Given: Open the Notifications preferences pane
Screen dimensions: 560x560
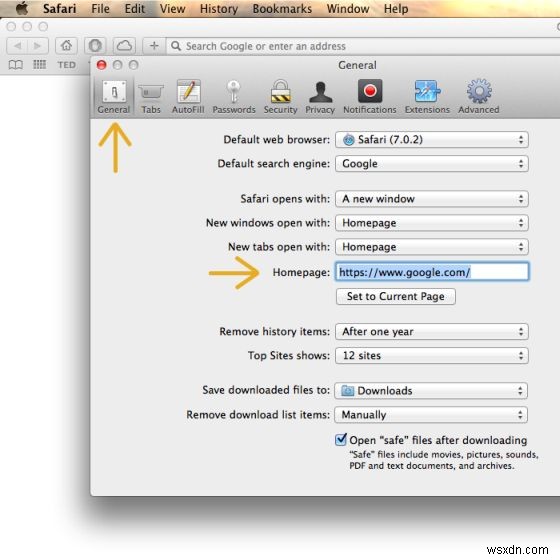Looking at the screenshot, I should tap(370, 97).
